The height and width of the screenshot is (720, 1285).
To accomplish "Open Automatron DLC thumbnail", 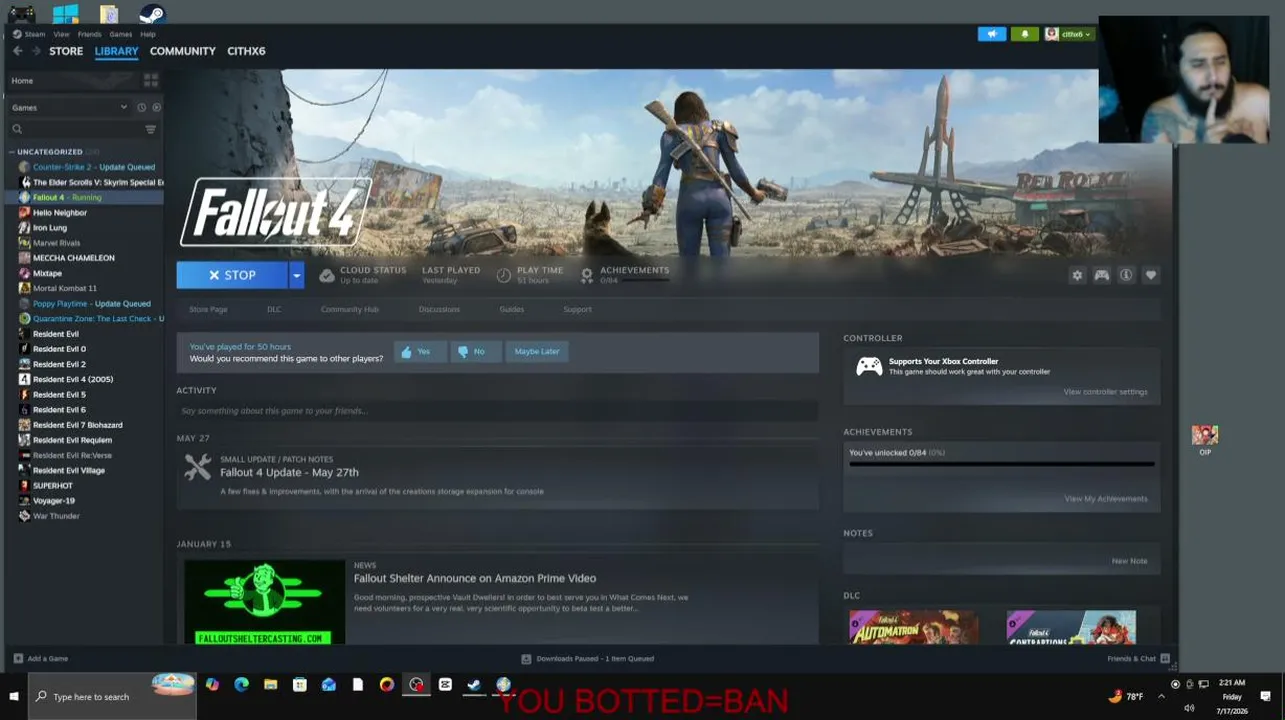I will click(914, 627).
